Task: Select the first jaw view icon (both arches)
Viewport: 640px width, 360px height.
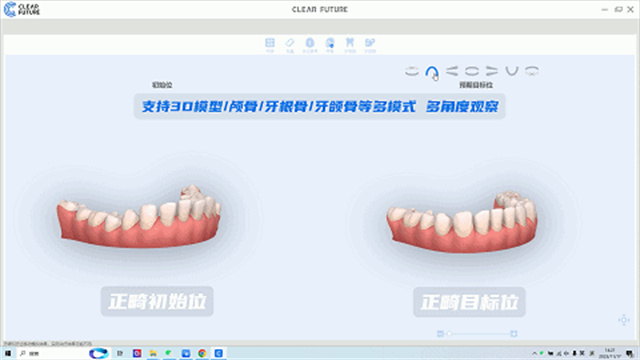Action: [x=412, y=71]
